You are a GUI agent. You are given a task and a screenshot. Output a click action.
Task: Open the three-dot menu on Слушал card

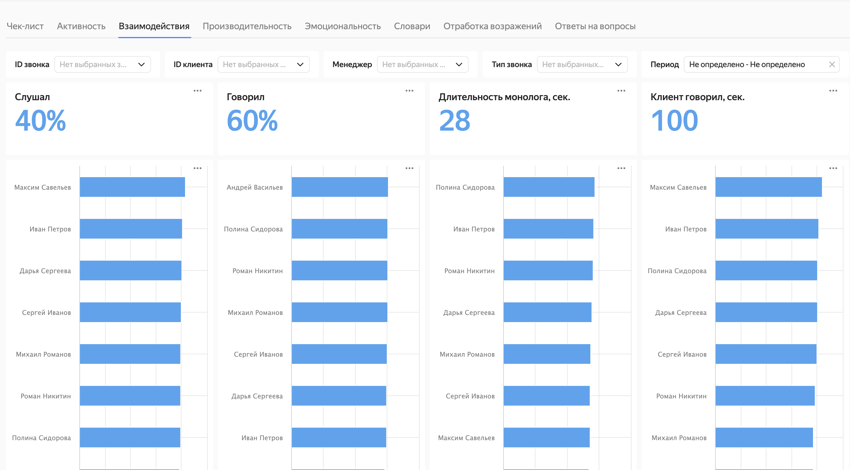[197, 91]
